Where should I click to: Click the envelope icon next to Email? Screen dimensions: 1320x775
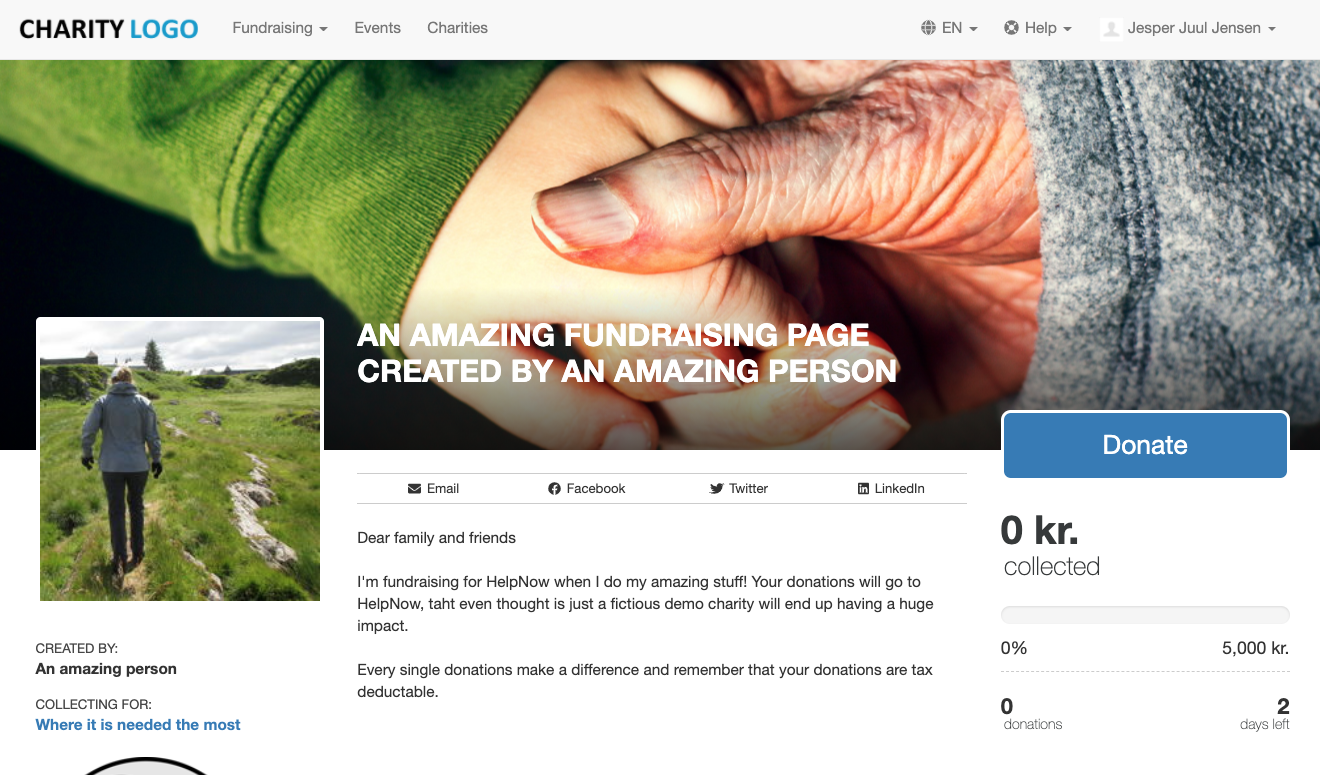pos(414,489)
